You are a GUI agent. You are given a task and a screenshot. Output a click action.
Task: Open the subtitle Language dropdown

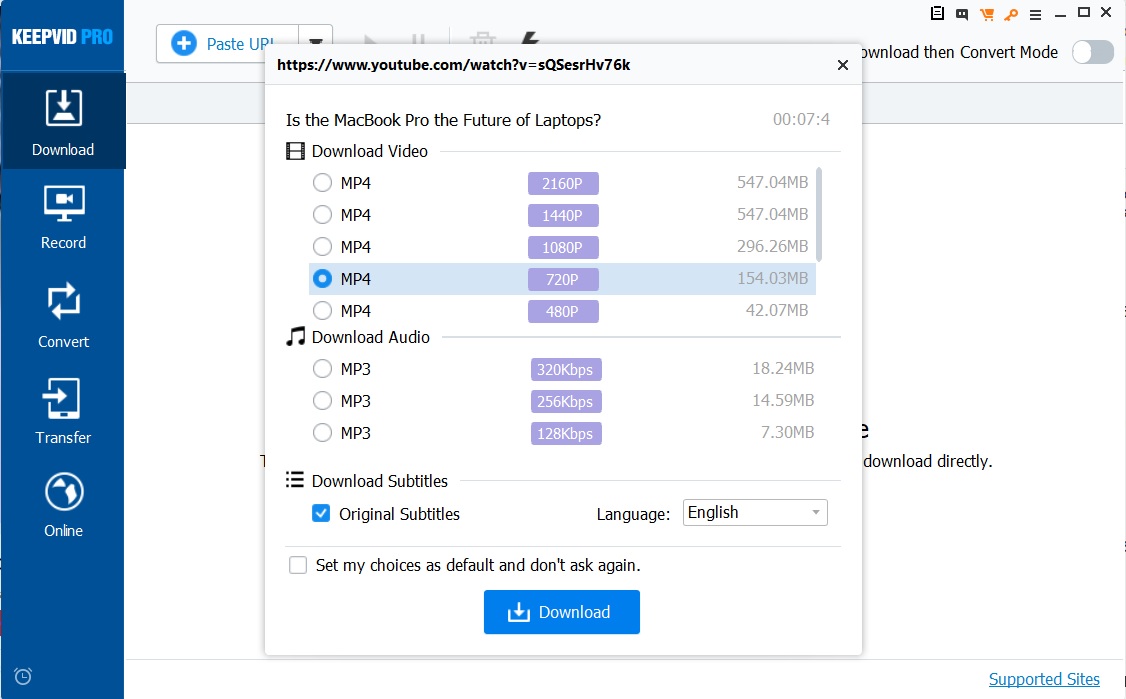coord(755,512)
